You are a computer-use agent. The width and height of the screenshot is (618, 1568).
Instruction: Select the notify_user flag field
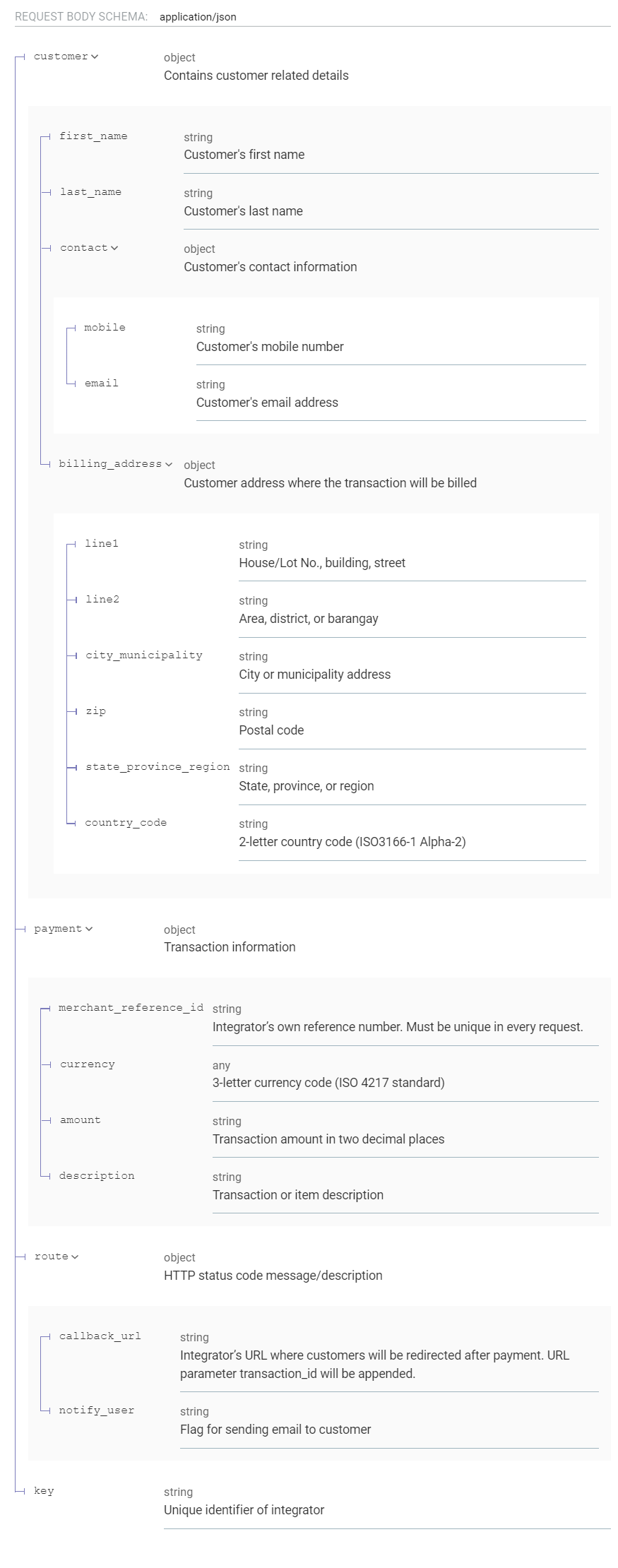96,1410
